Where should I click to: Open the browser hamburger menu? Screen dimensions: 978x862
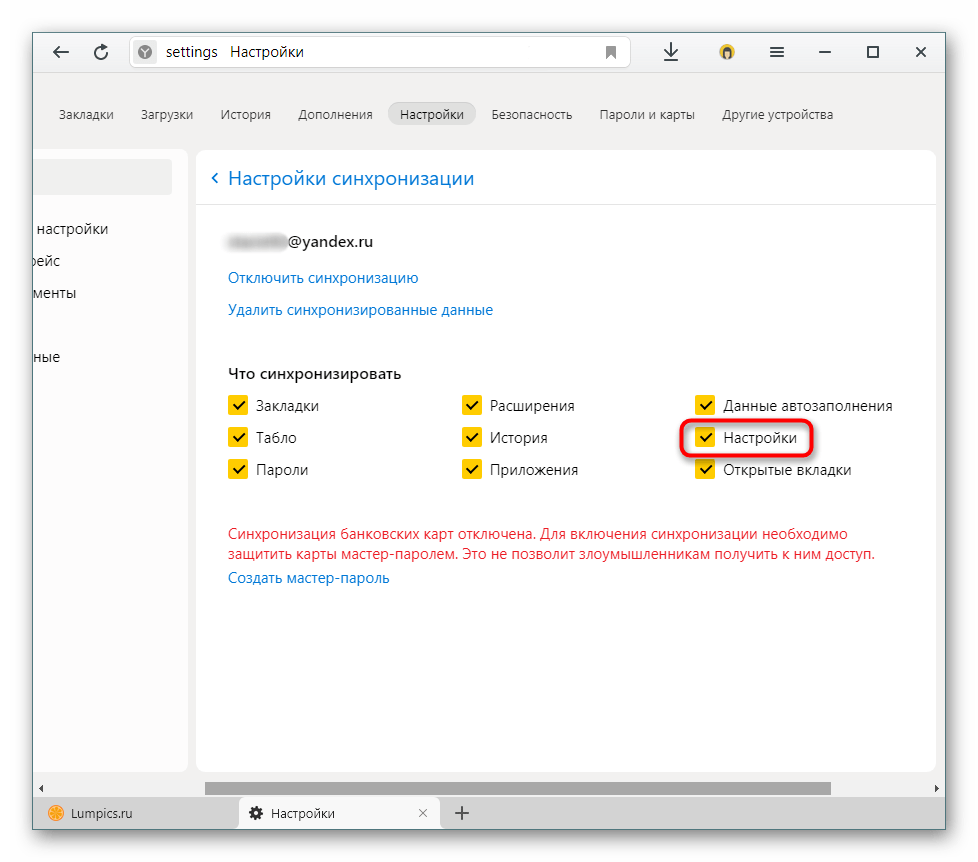coord(777,52)
